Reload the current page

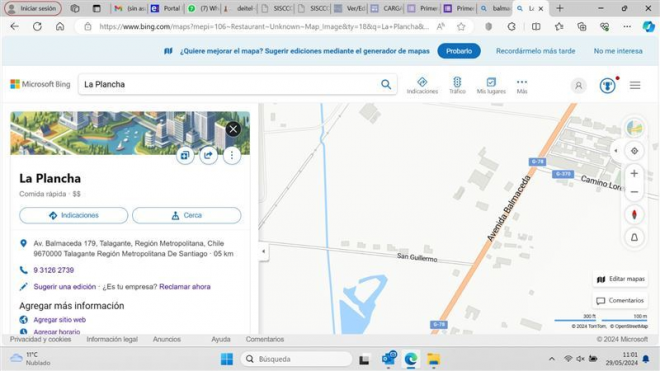(x=37, y=27)
